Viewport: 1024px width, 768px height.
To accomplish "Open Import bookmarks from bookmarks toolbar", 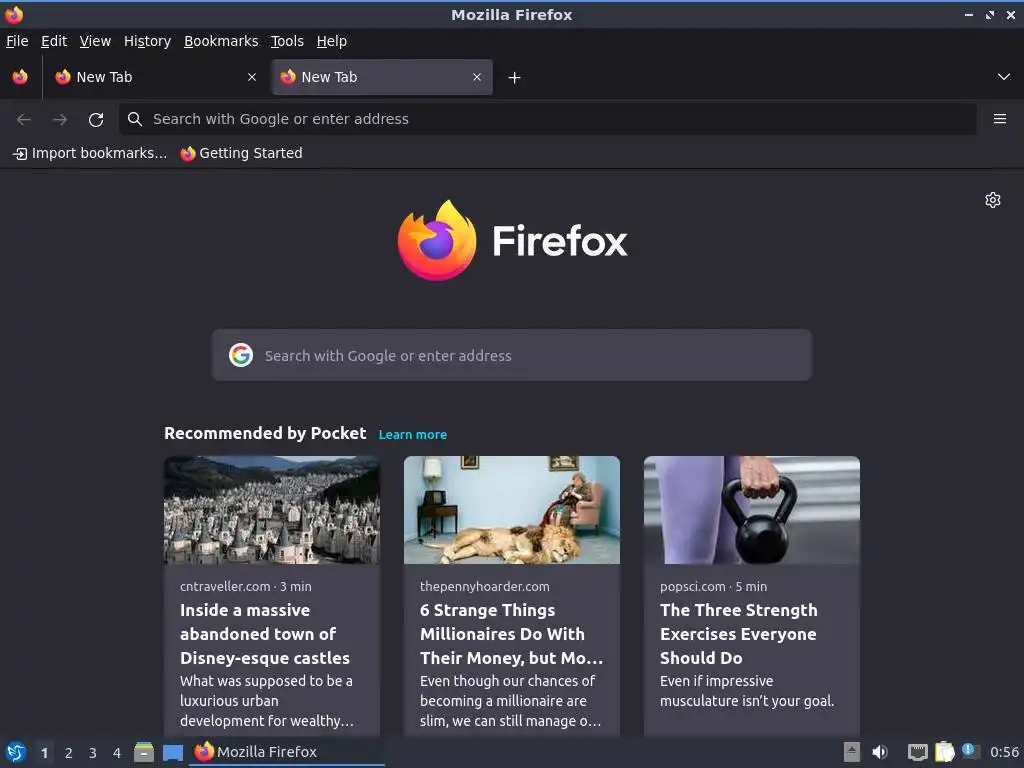I will [90, 153].
